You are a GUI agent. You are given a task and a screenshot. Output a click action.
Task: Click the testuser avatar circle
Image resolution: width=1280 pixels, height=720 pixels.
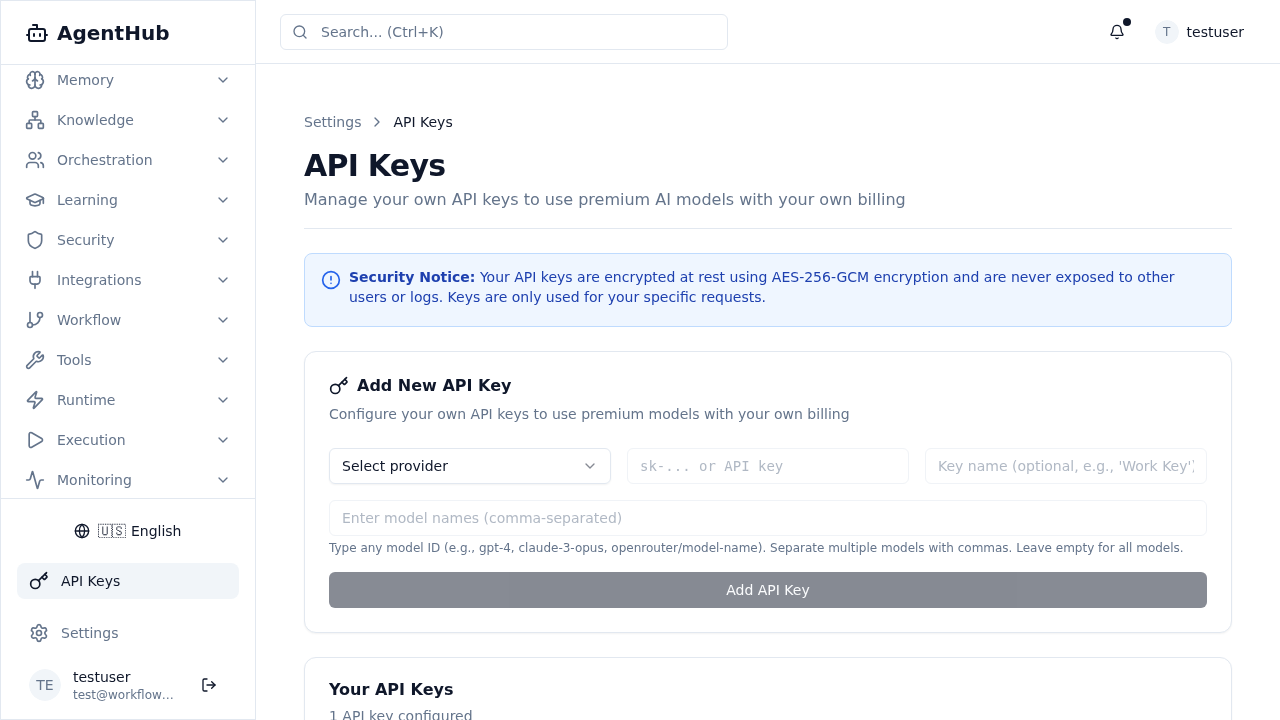1166,32
